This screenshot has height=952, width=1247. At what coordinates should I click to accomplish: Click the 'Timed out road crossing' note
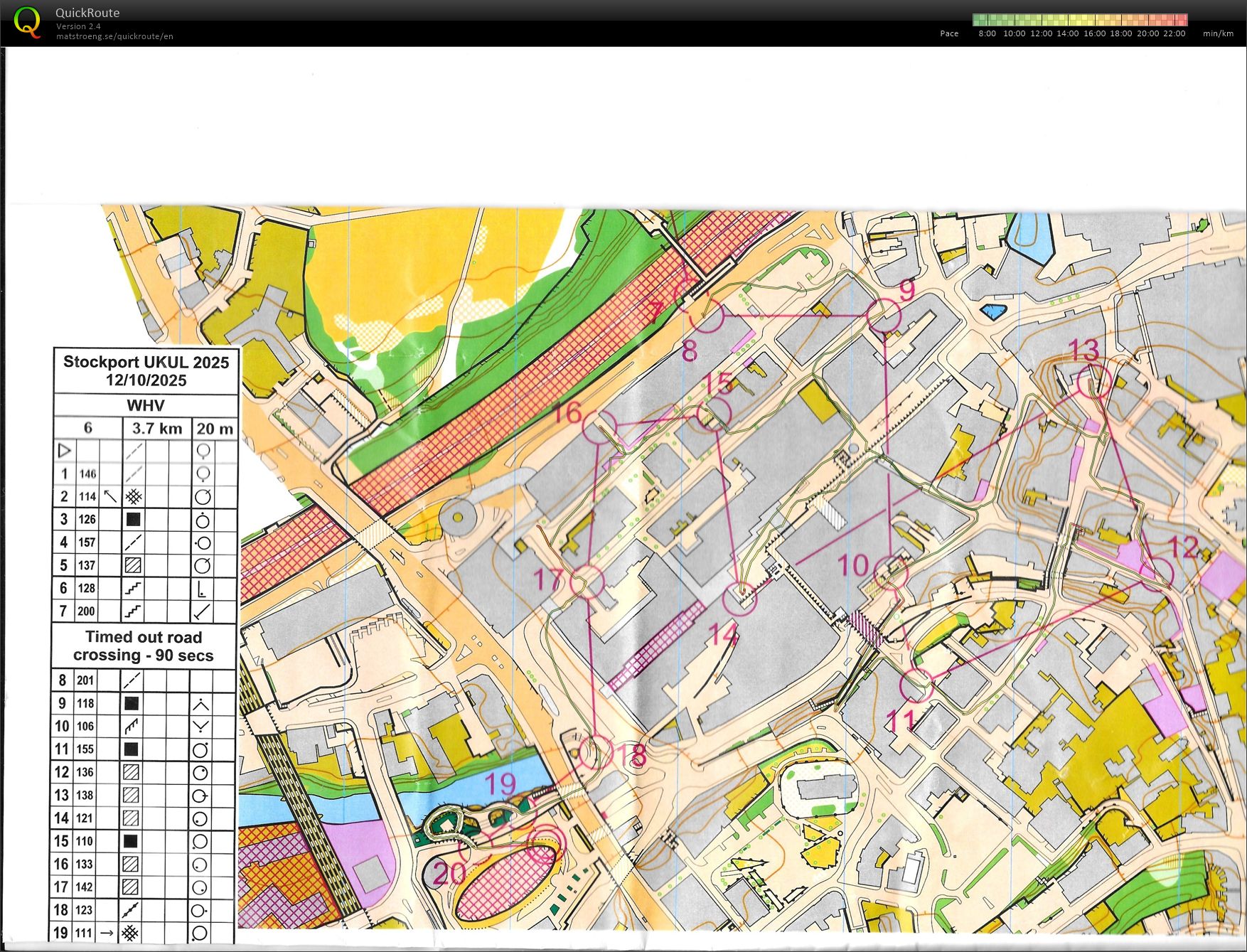pyautogui.click(x=144, y=646)
